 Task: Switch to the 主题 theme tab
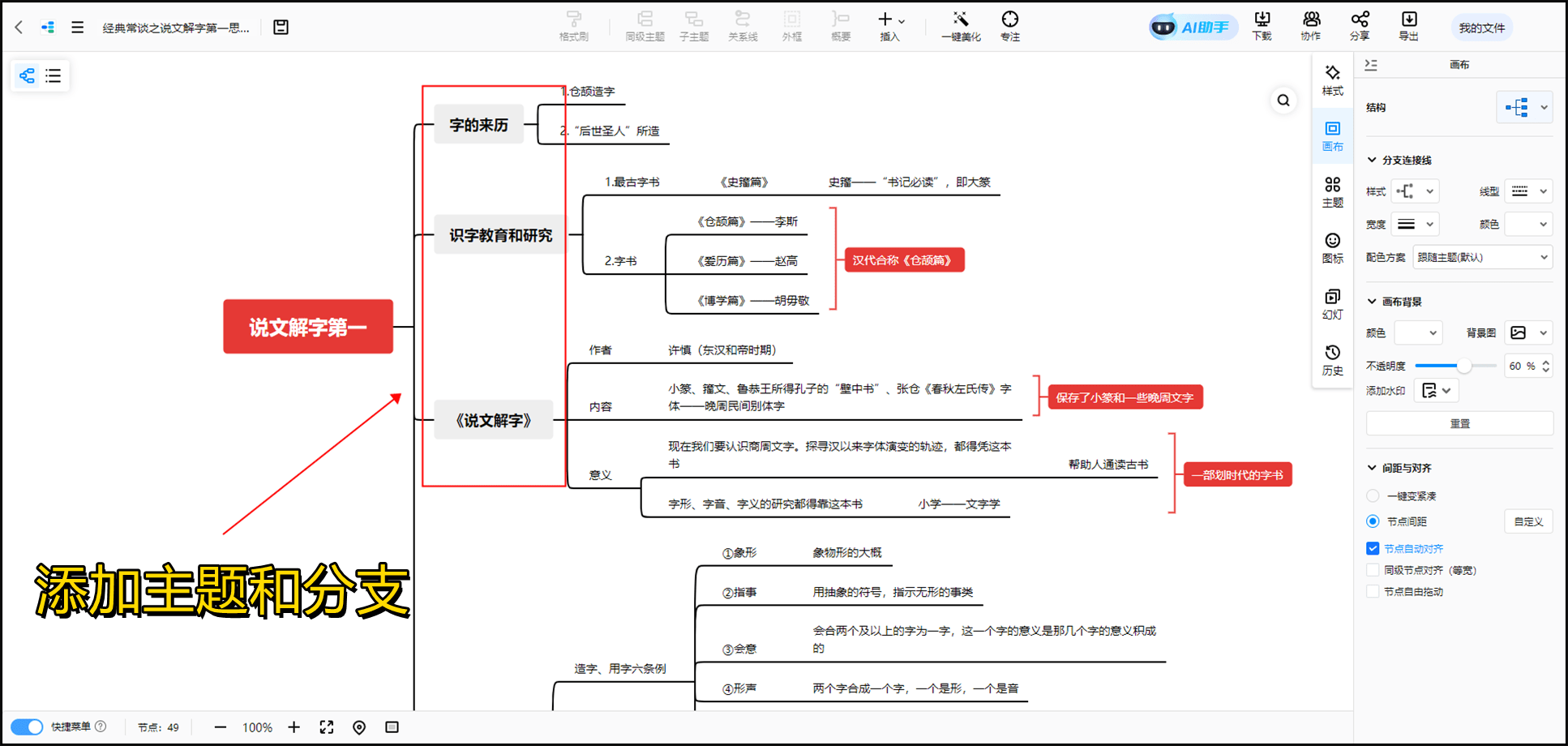tap(1332, 191)
